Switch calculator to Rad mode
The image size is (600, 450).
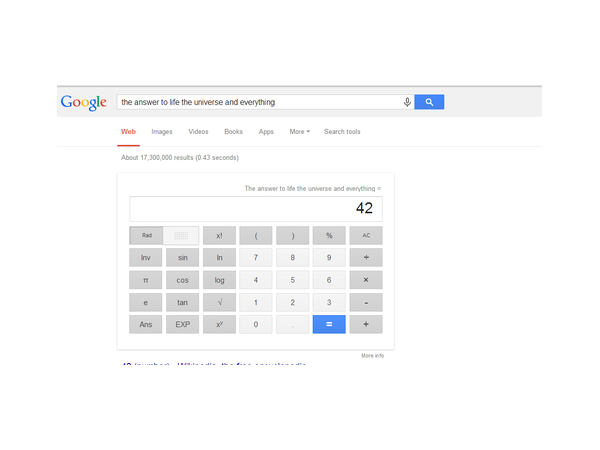coord(146,236)
